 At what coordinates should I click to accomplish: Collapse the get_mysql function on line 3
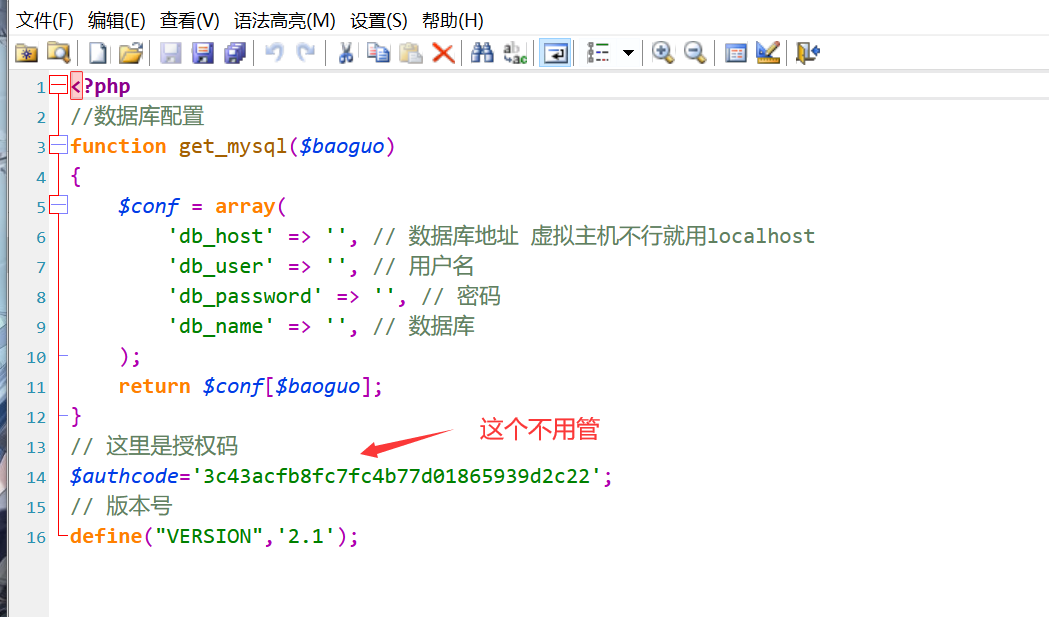(x=58, y=146)
